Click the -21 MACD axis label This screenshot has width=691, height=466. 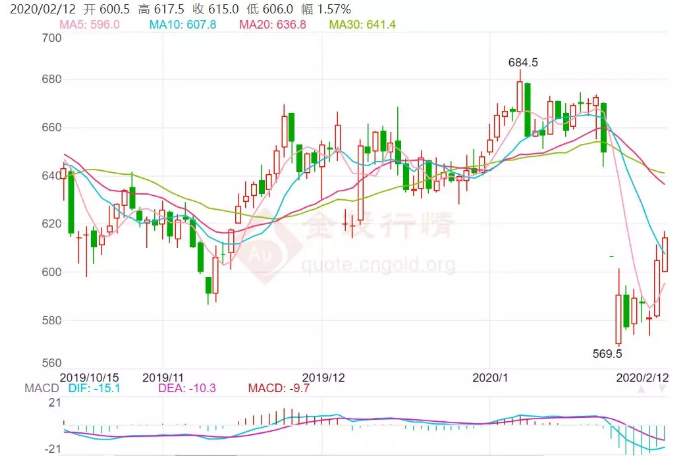coord(53,449)
